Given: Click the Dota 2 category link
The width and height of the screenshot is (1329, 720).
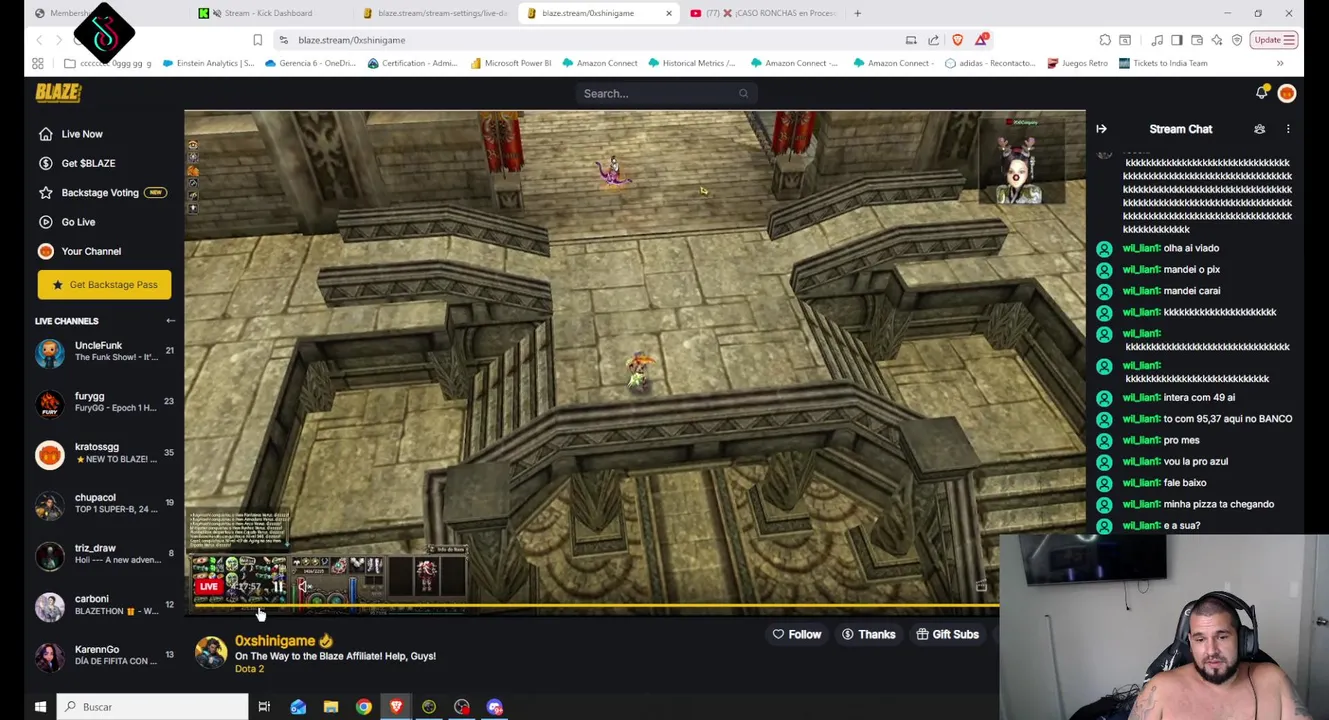Looking at the screenshot, I should 249,669.
